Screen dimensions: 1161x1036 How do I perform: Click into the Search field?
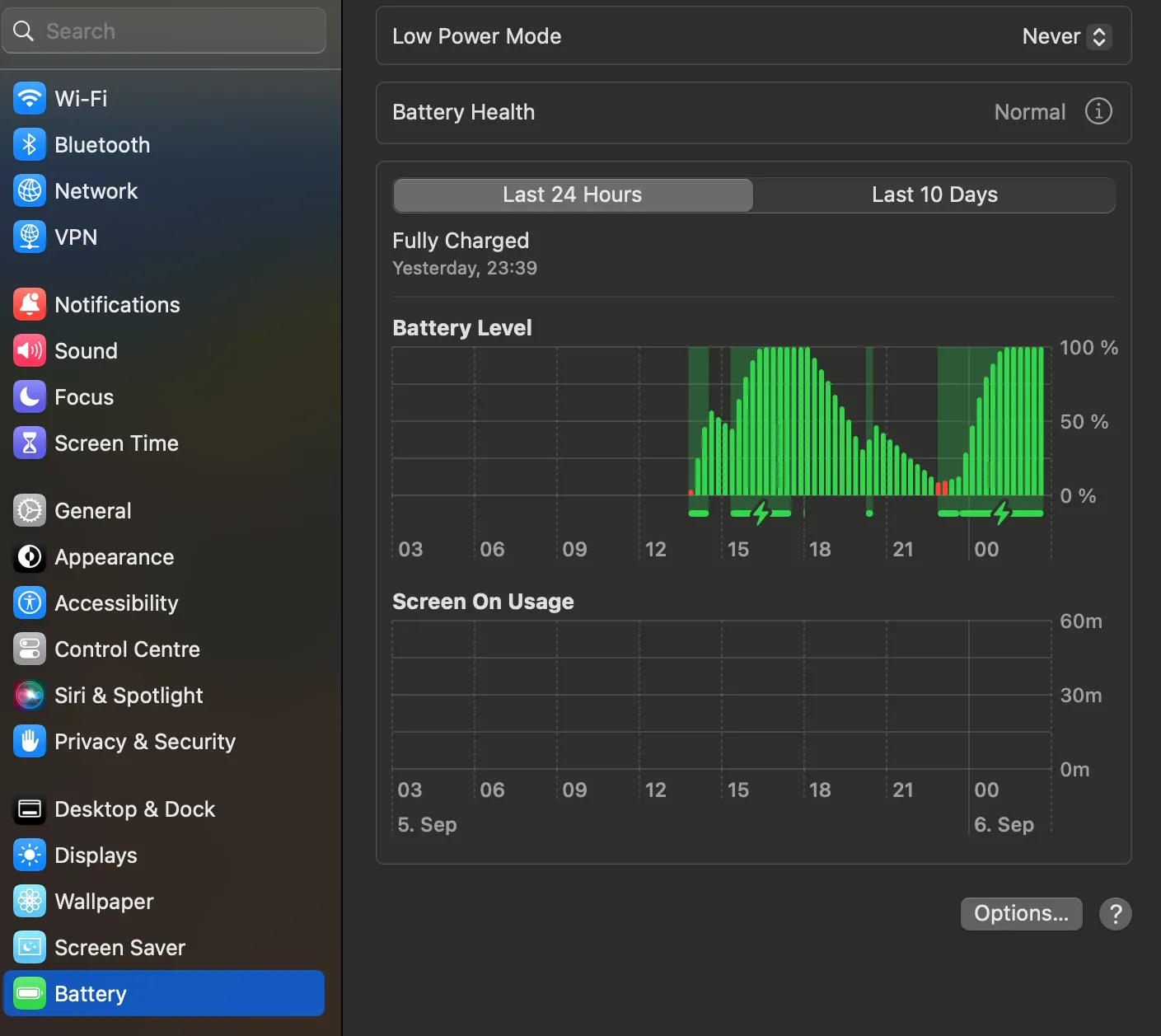coord(165,31)
